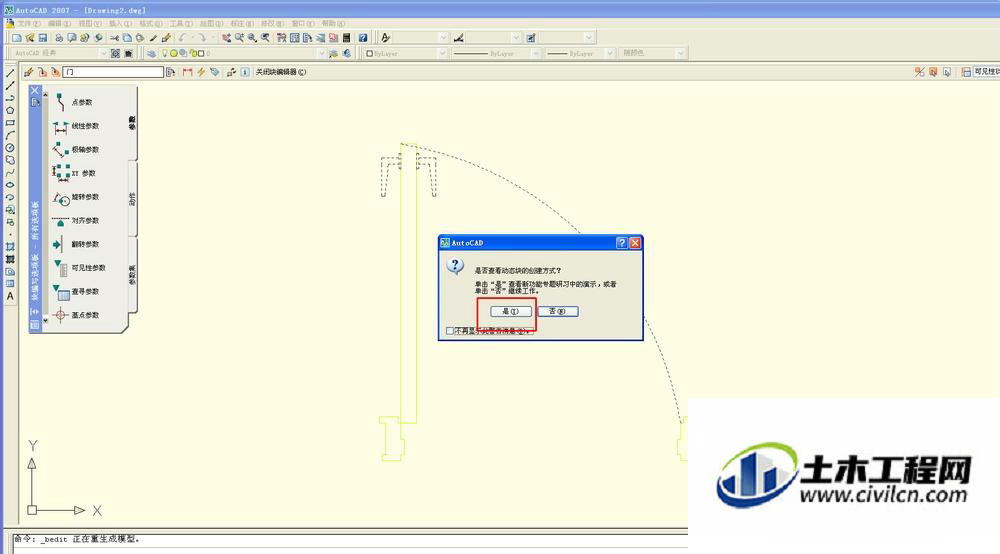Screen dimensions: 1000x554
Task: Click the visibility states manager icon
Action: pyautogui.click(x=966, y=72)
